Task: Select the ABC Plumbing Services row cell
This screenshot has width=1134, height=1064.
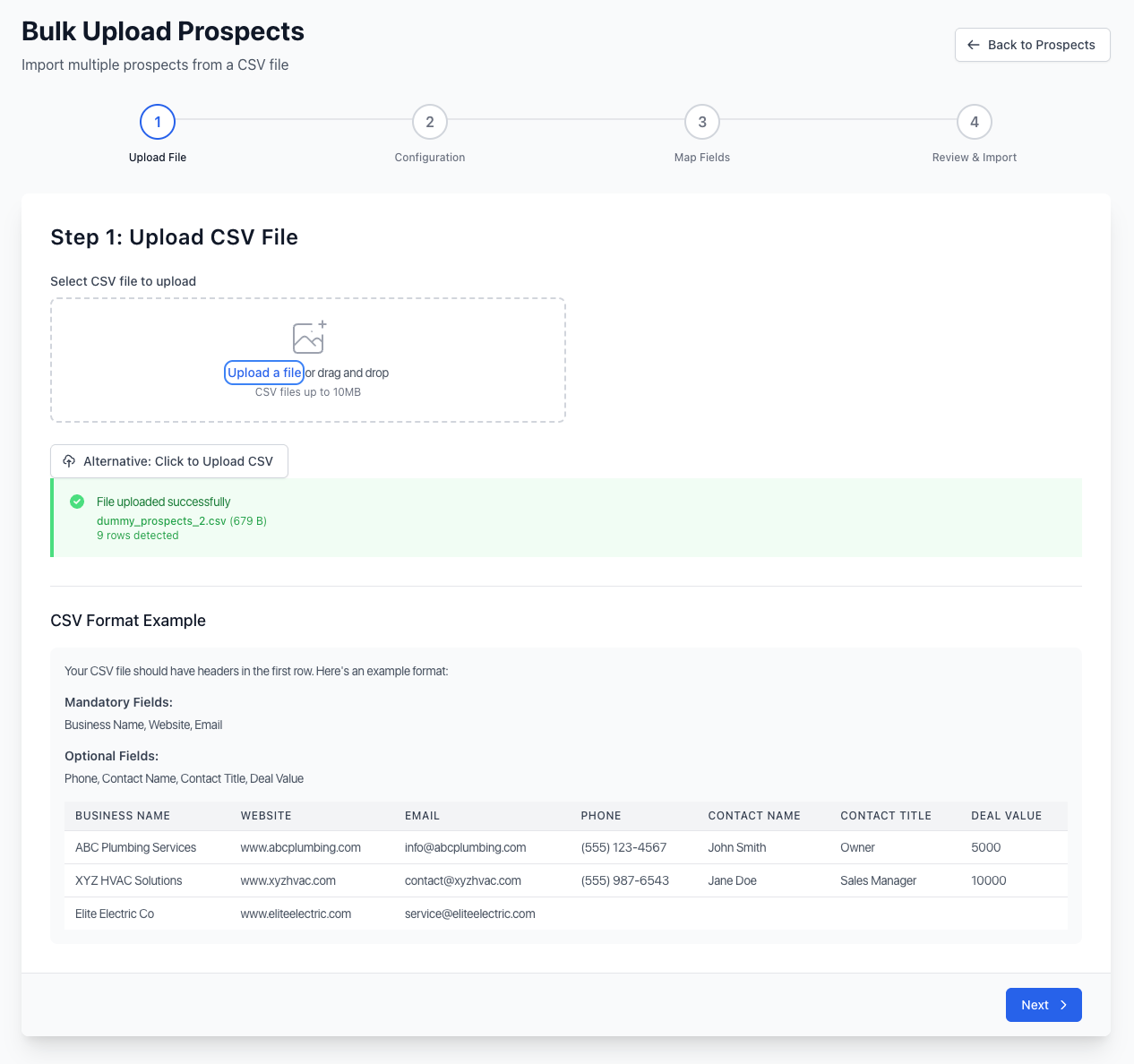Action: tap(136, 847)
